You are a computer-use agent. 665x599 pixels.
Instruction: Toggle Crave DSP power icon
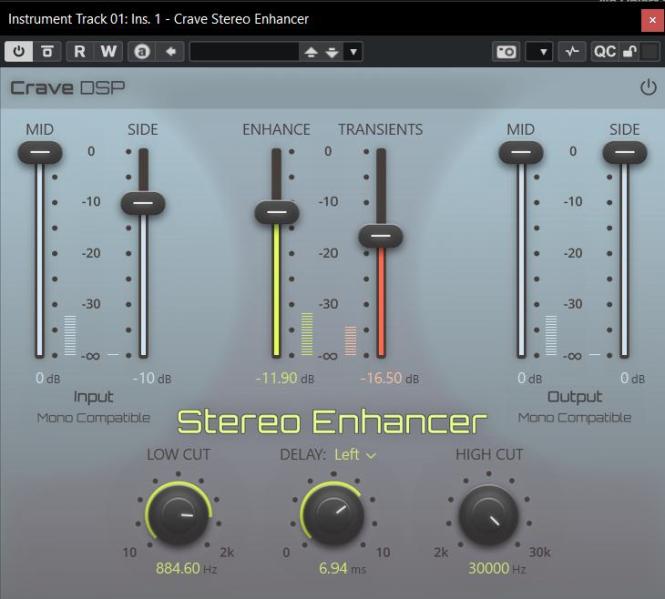(x=648, y=88)
